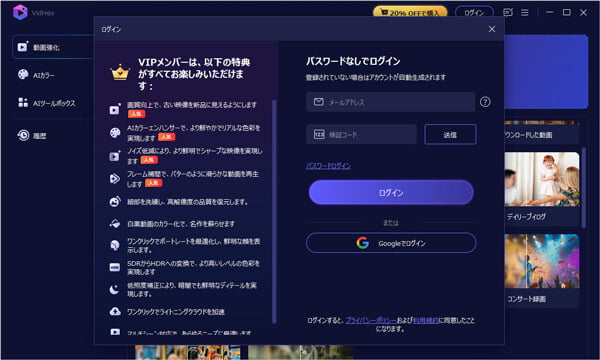Viewport: 600px width, 360px height.
Task: Open the 動画強化 sidebar tab
Action: 54,47
